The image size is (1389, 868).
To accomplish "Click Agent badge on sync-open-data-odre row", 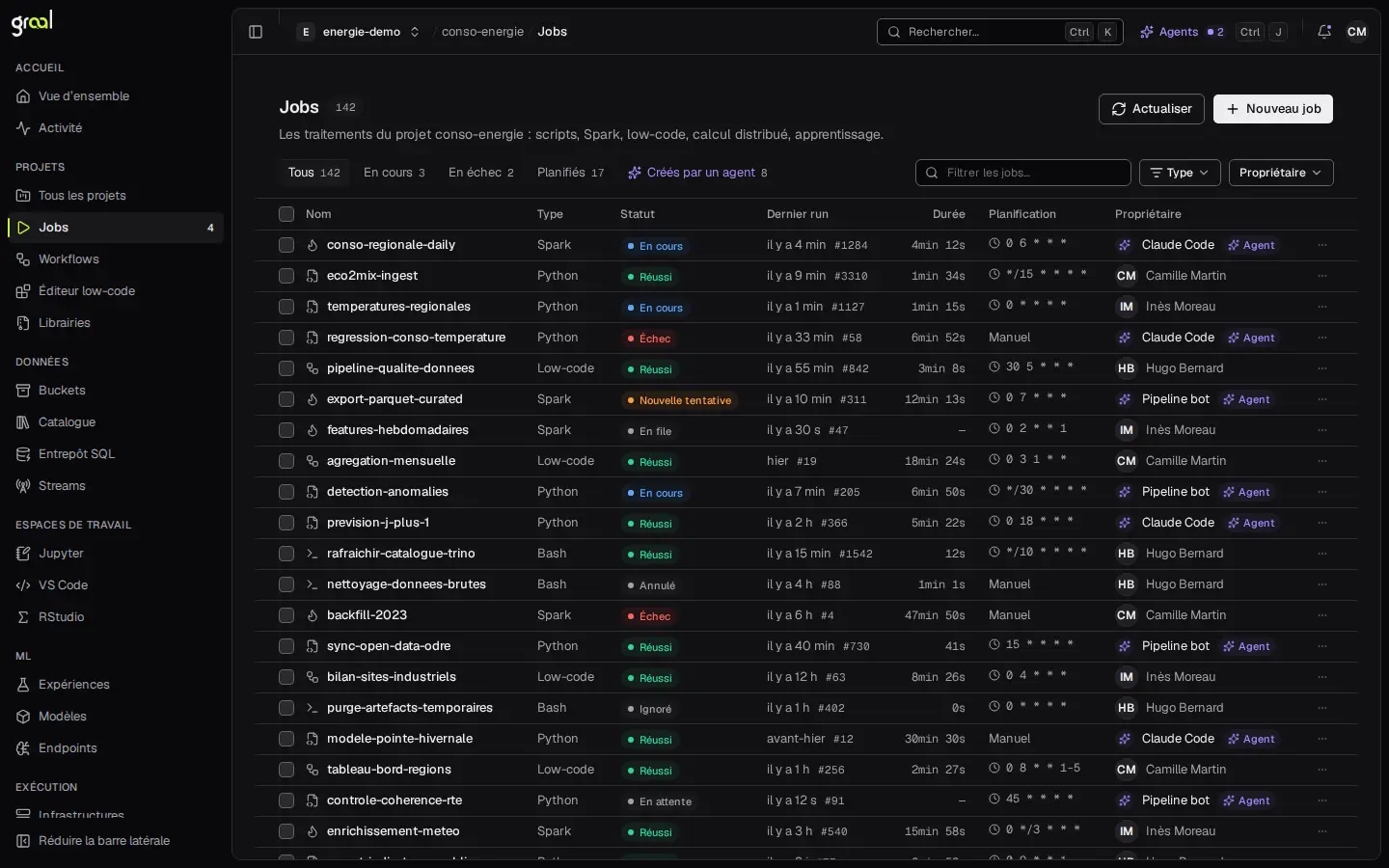I will (1246, 647).
